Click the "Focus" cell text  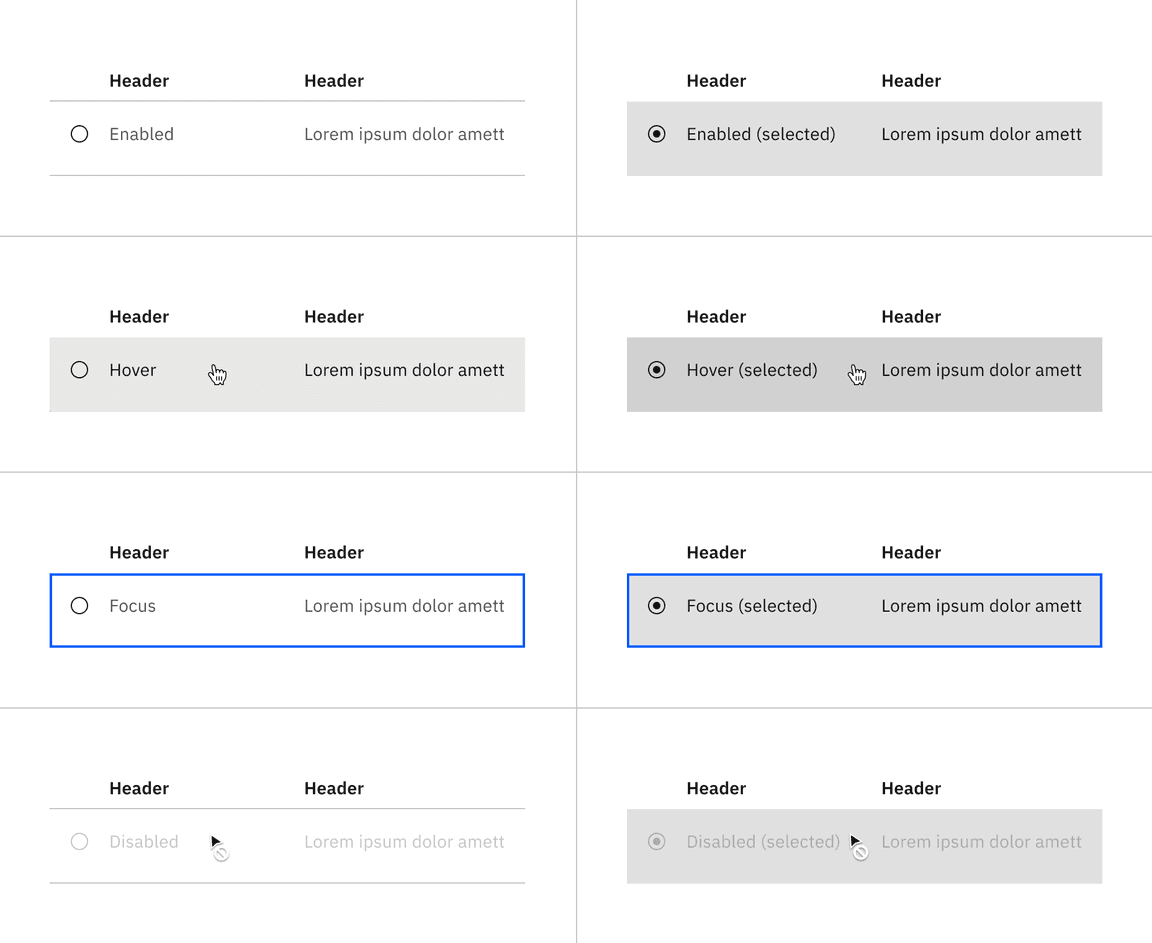click(x=133, y=606)
